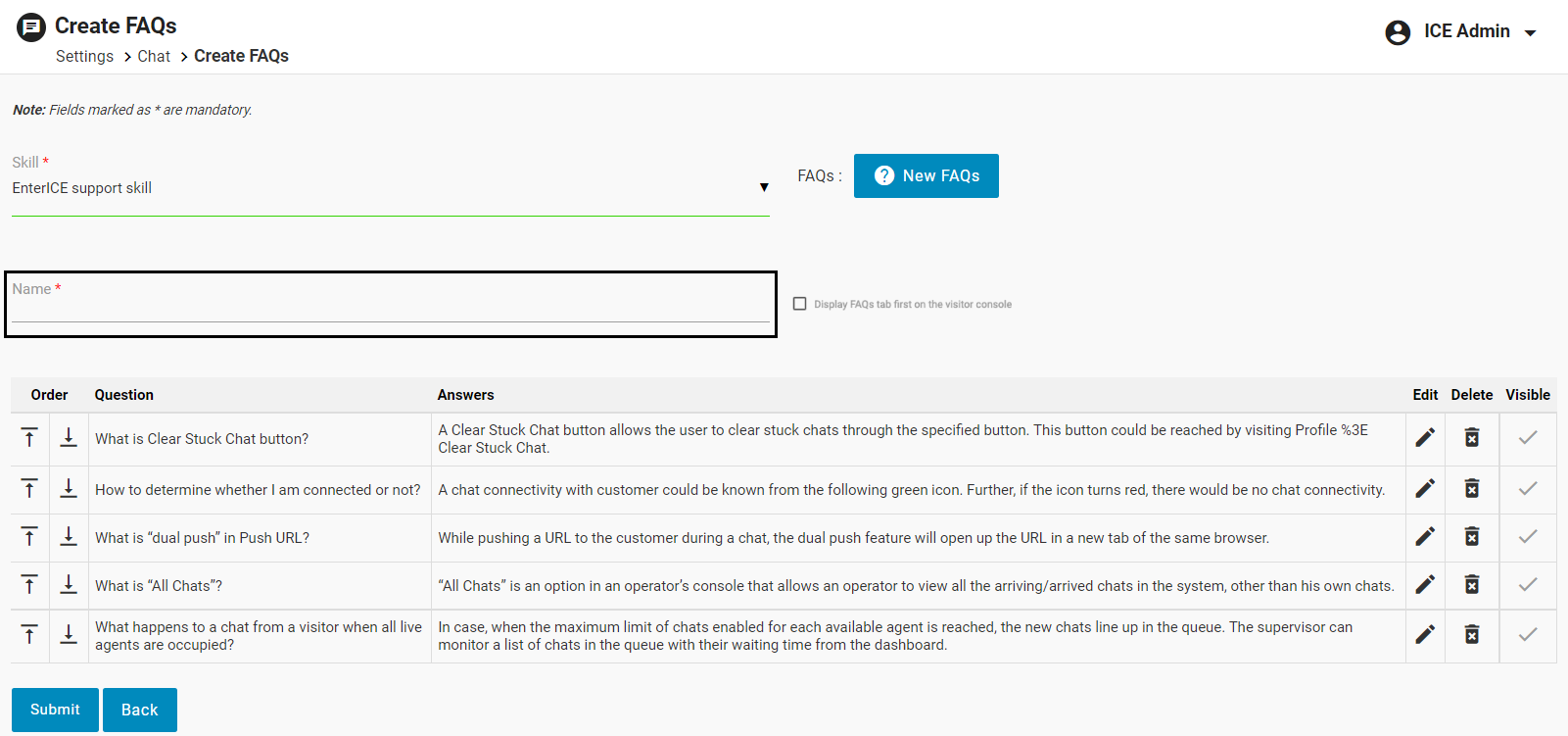Viewport: 1568px width, 736px height.
Task: Move the 'All Chats' question to top
Action: [29, 585]
